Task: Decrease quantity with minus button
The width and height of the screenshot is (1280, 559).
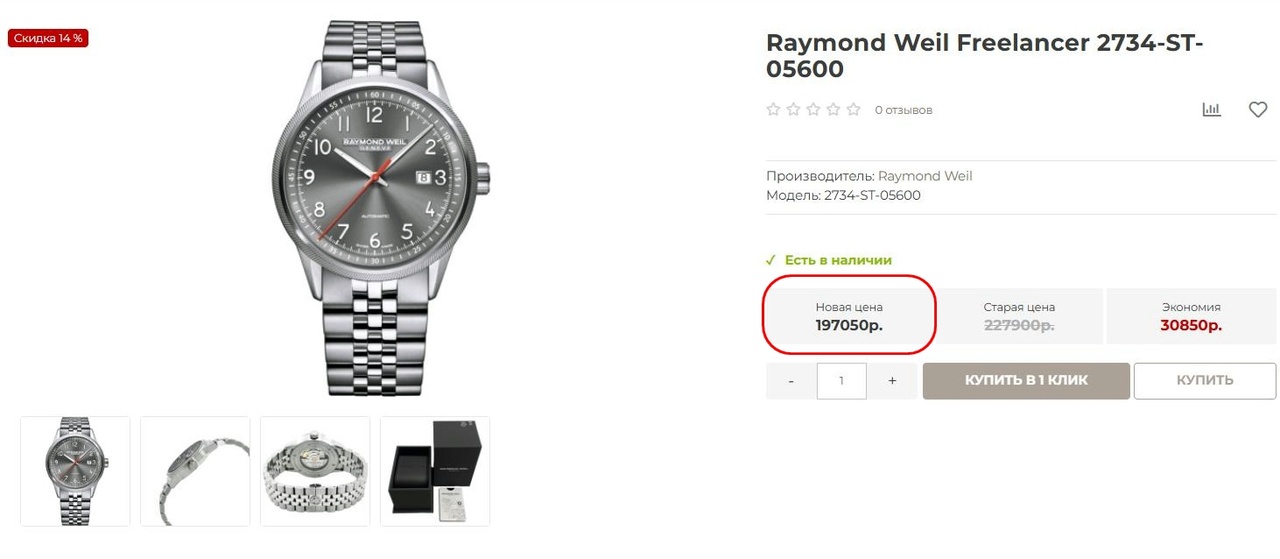Action: 791,381
